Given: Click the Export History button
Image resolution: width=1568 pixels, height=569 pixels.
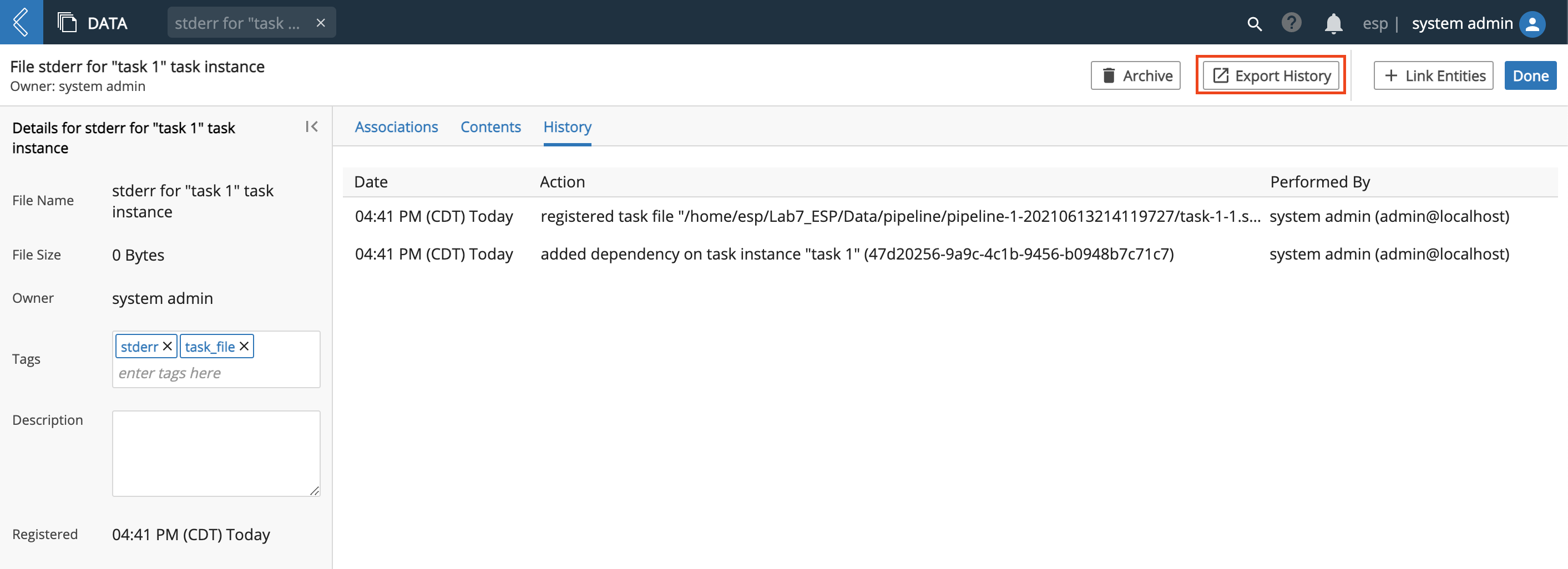Looking at the screenshot, I should [1271, 75].
